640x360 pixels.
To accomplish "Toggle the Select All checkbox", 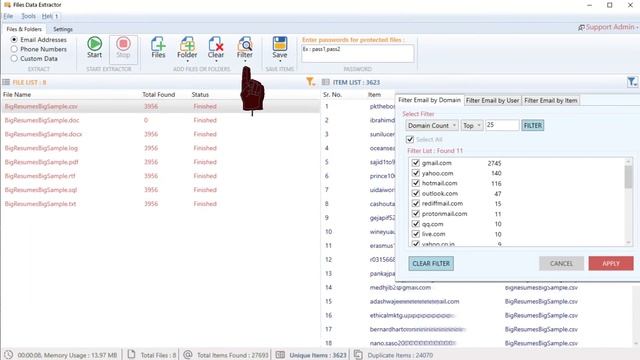I will point(410,139).
